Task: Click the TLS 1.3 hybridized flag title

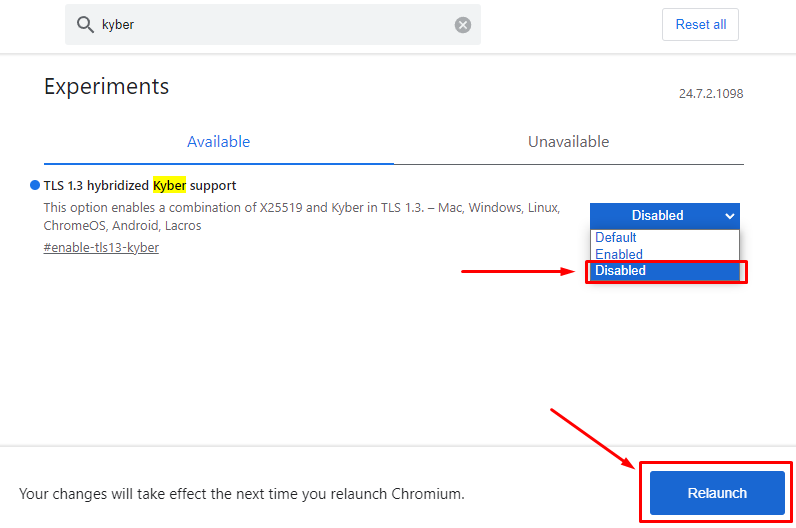Action: click(140, 185)
